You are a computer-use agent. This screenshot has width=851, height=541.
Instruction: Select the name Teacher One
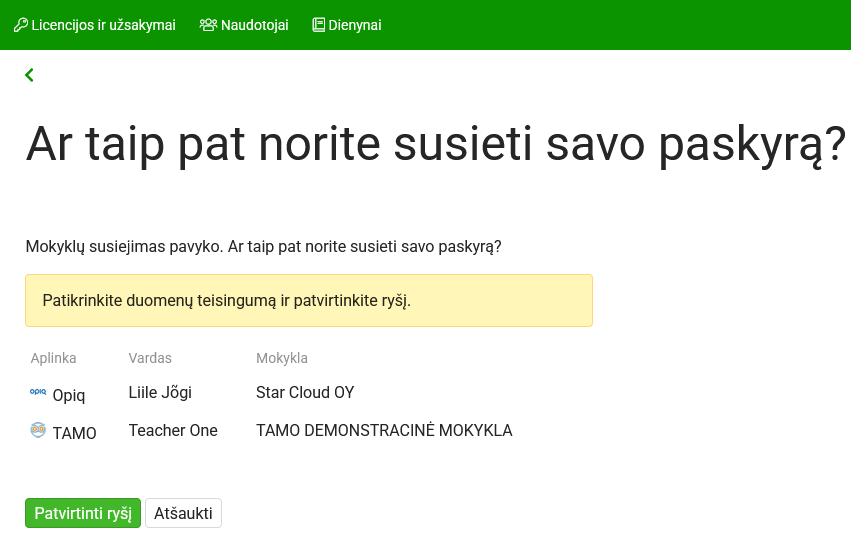point(173,430)
